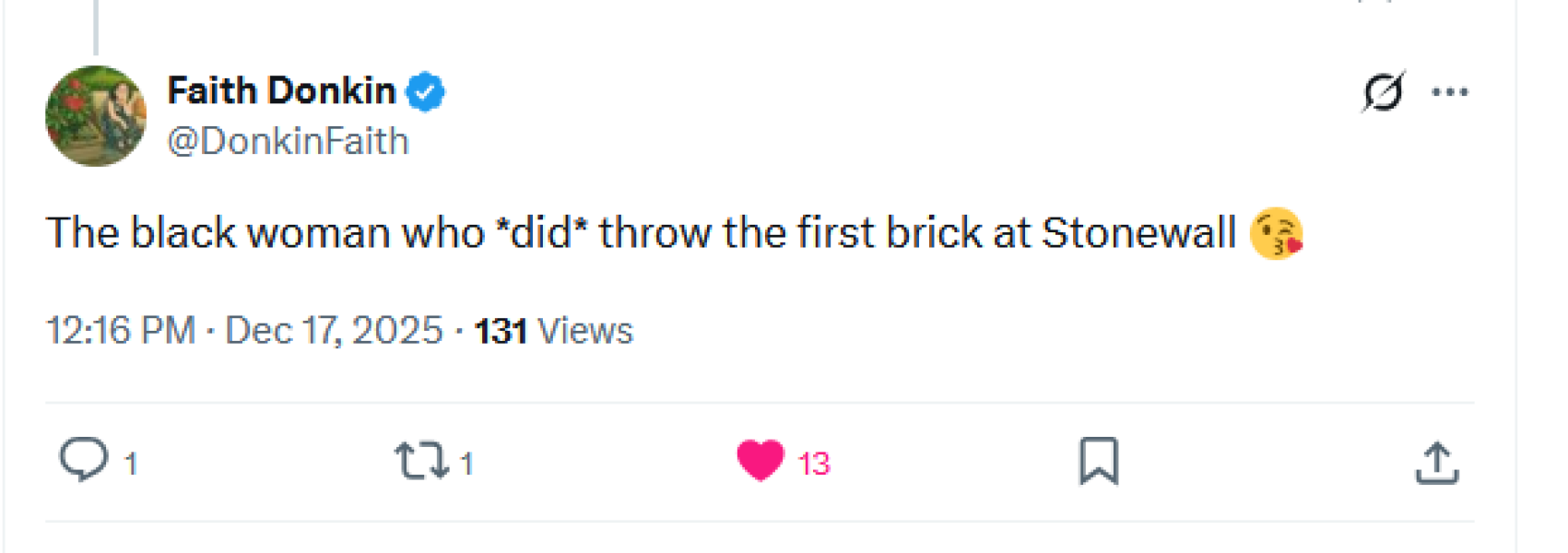This screenshot has height=553, width=1568.
Task: View the 131 Views analytics
Action: (553, 331)
